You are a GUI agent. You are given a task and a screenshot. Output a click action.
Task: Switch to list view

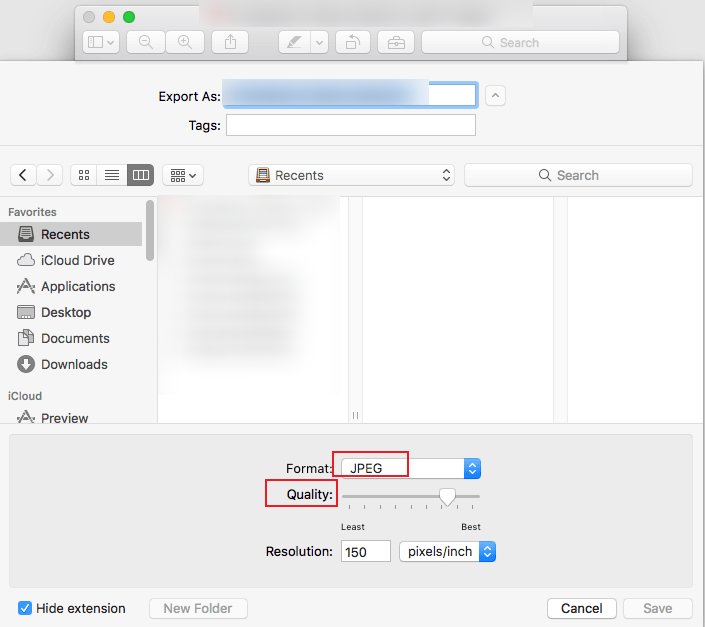pyautogui.click(x=112, y=175)
